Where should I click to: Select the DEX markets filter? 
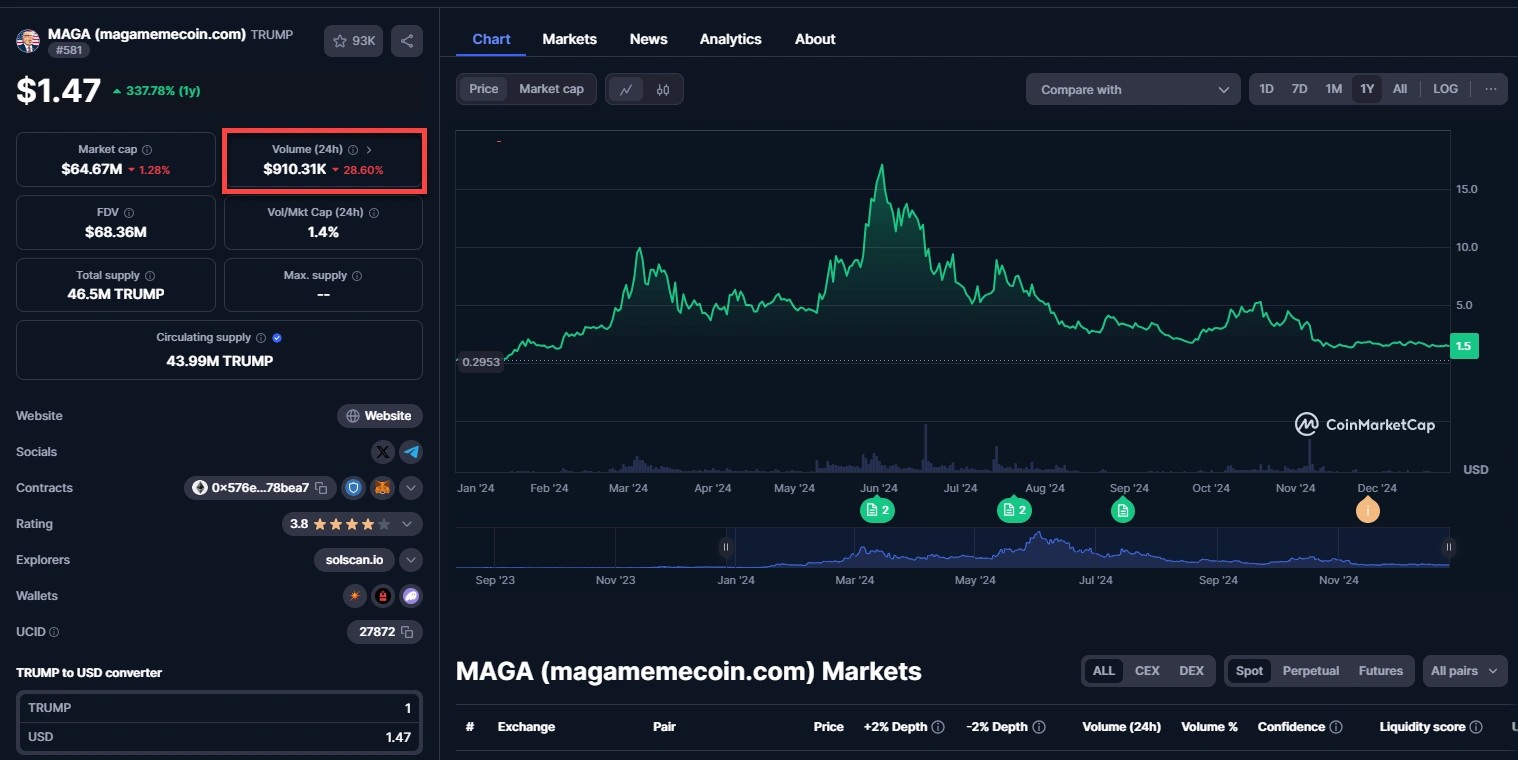pyautogui.click(x=1191, y=671)
